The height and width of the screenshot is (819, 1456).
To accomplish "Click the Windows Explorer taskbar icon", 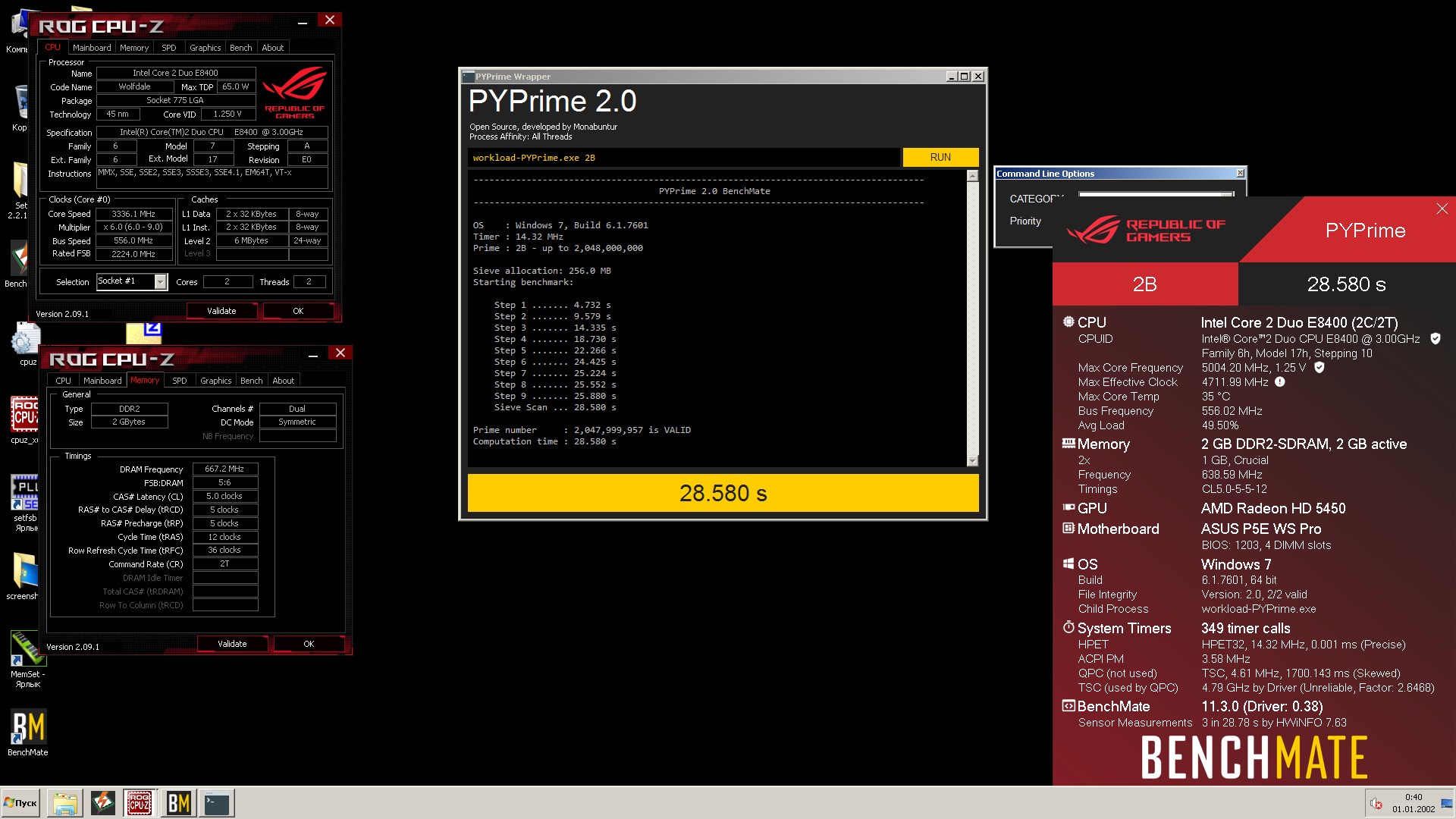I will [x=65, y=803].
